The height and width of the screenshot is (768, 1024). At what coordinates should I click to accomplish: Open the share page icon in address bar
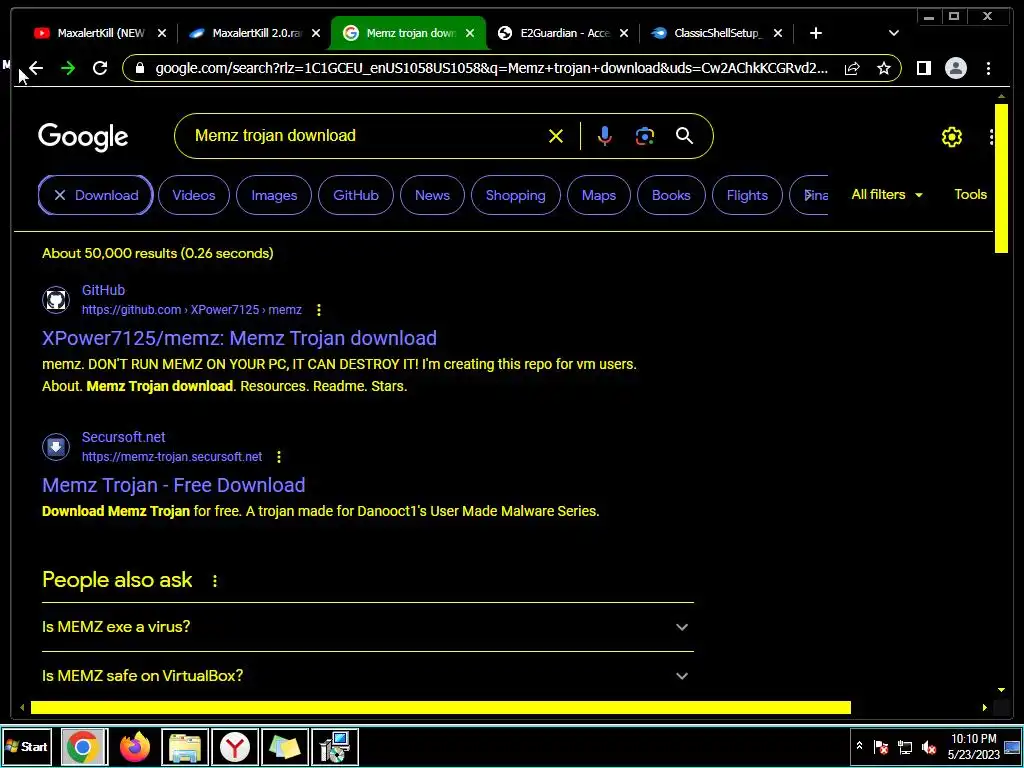coord(852,68)
